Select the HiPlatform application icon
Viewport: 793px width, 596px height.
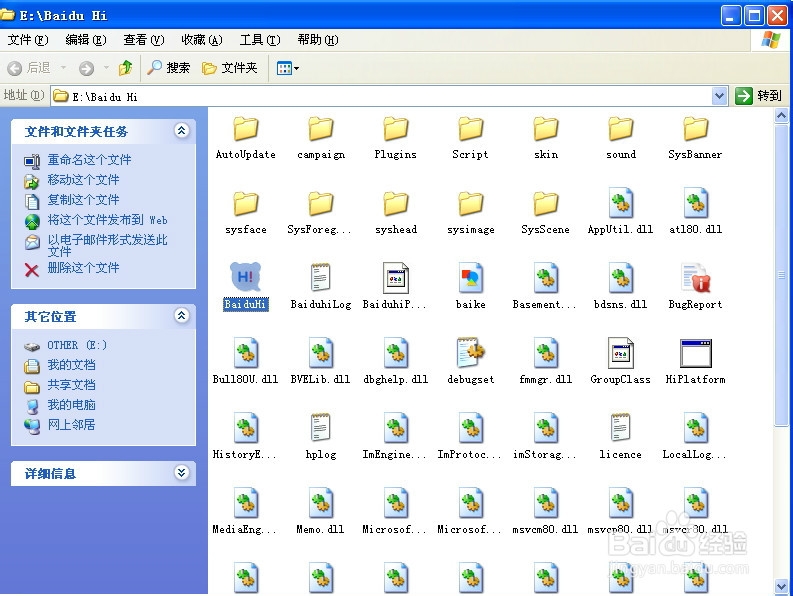695,353
